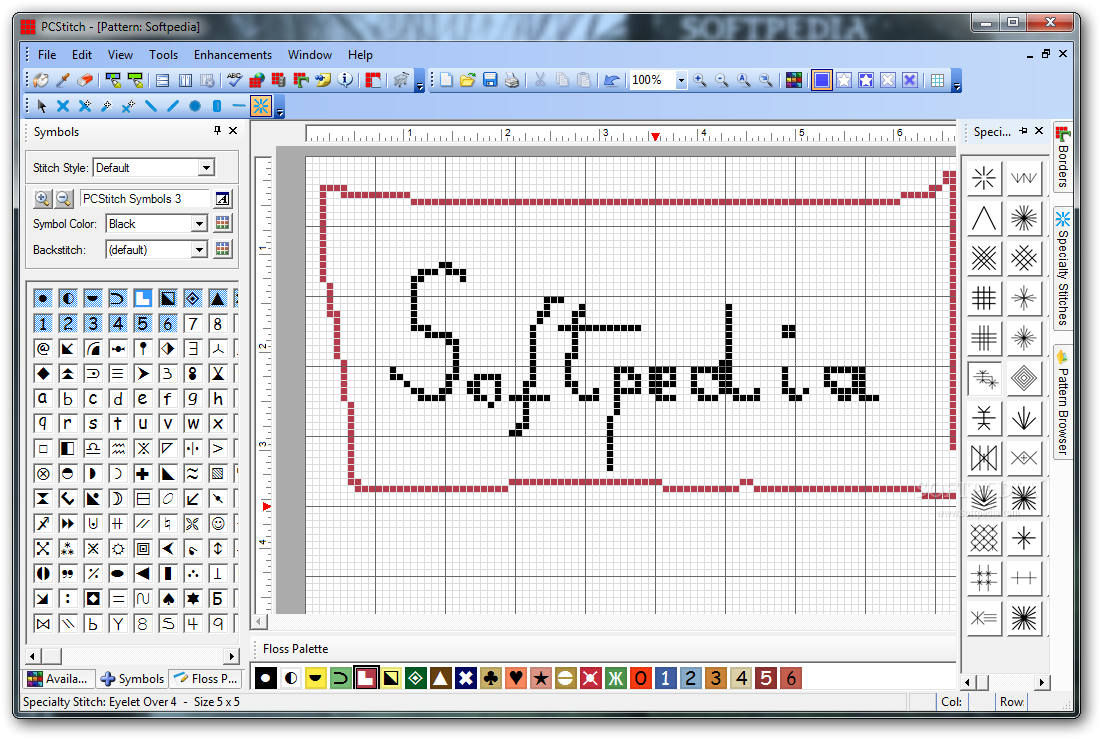The width and height of the screenshot is (1101, 739).
Task: Open the pattern information icon
Action: pos(345,80)
